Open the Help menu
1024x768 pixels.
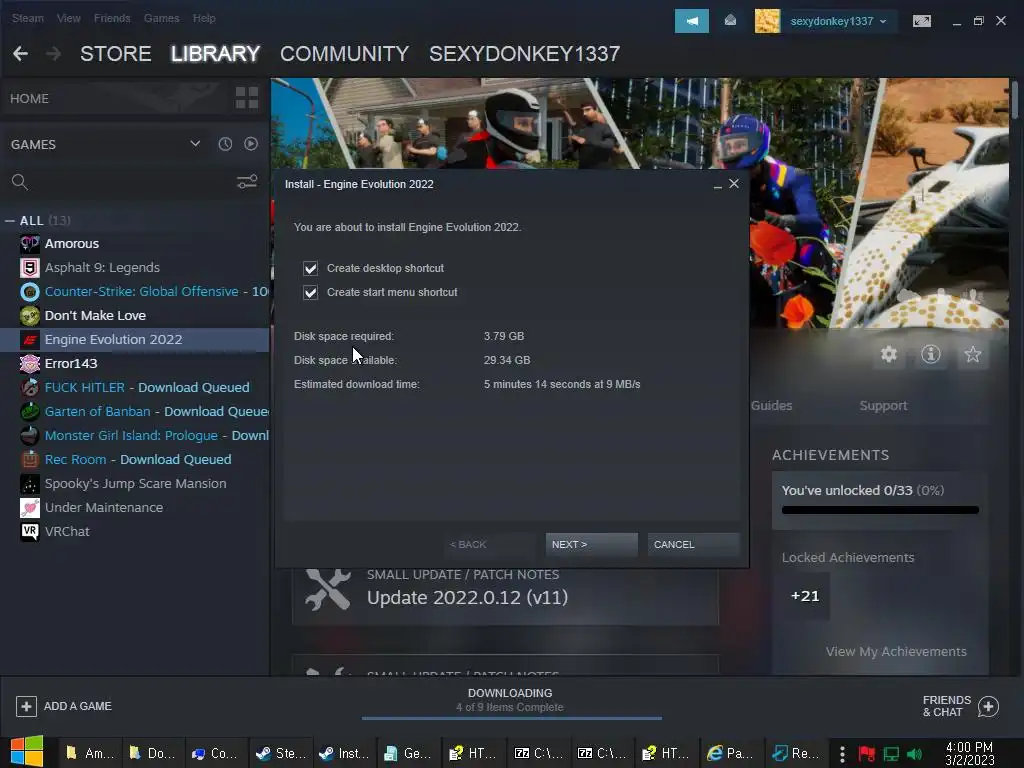[x=204, y=18]
